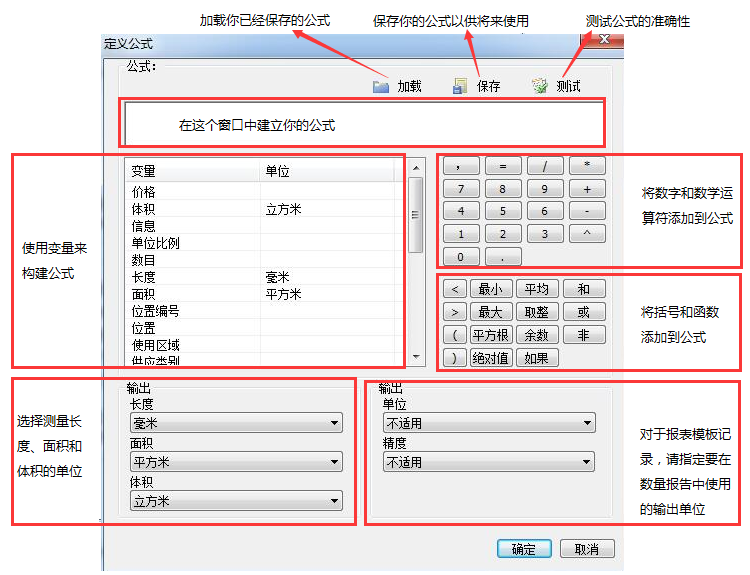Click 取消 to cancel the dialog

click(x=587, y=549)
